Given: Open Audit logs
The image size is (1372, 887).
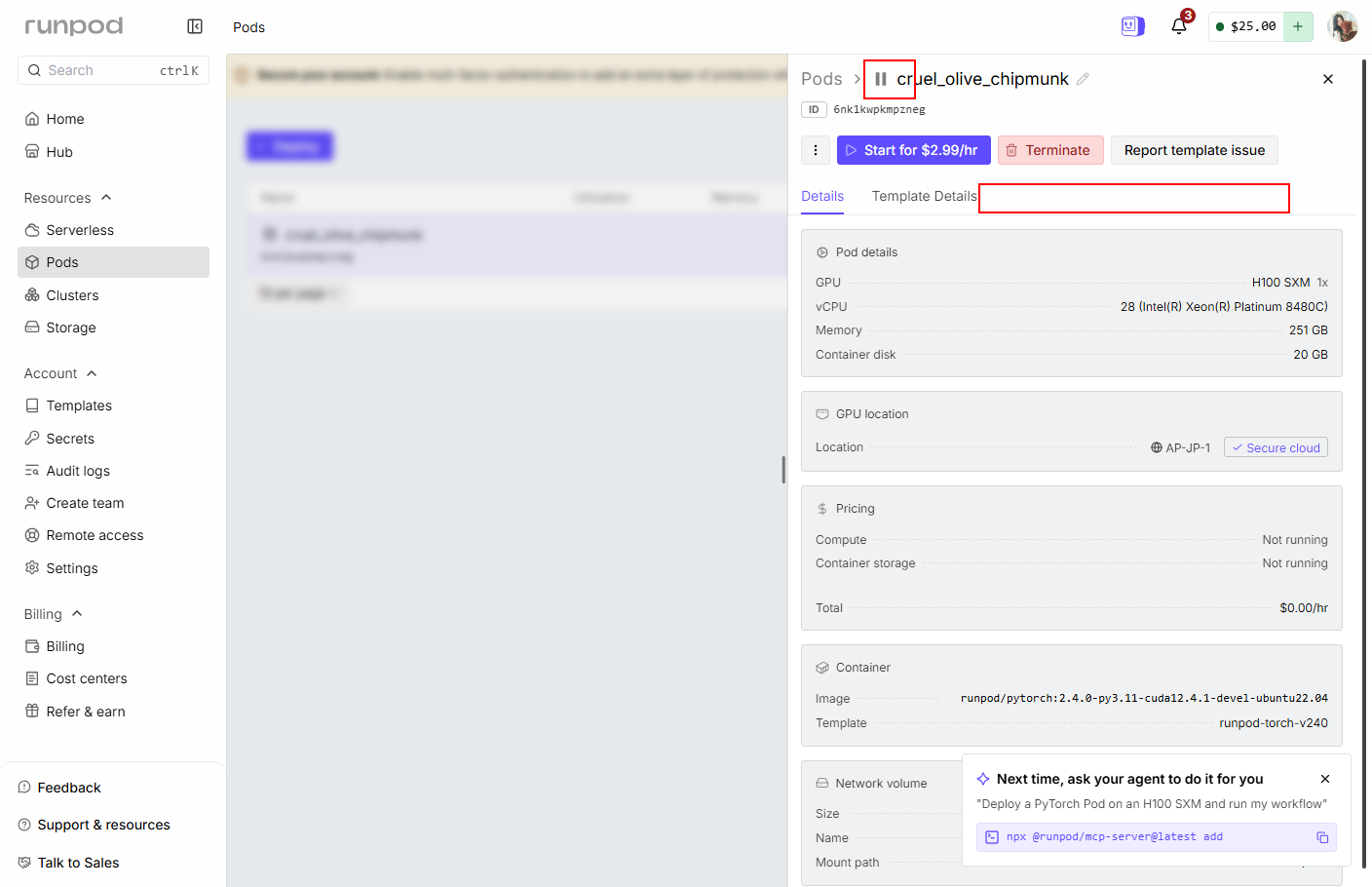Looking at the screenshot, I should [113, 471].
